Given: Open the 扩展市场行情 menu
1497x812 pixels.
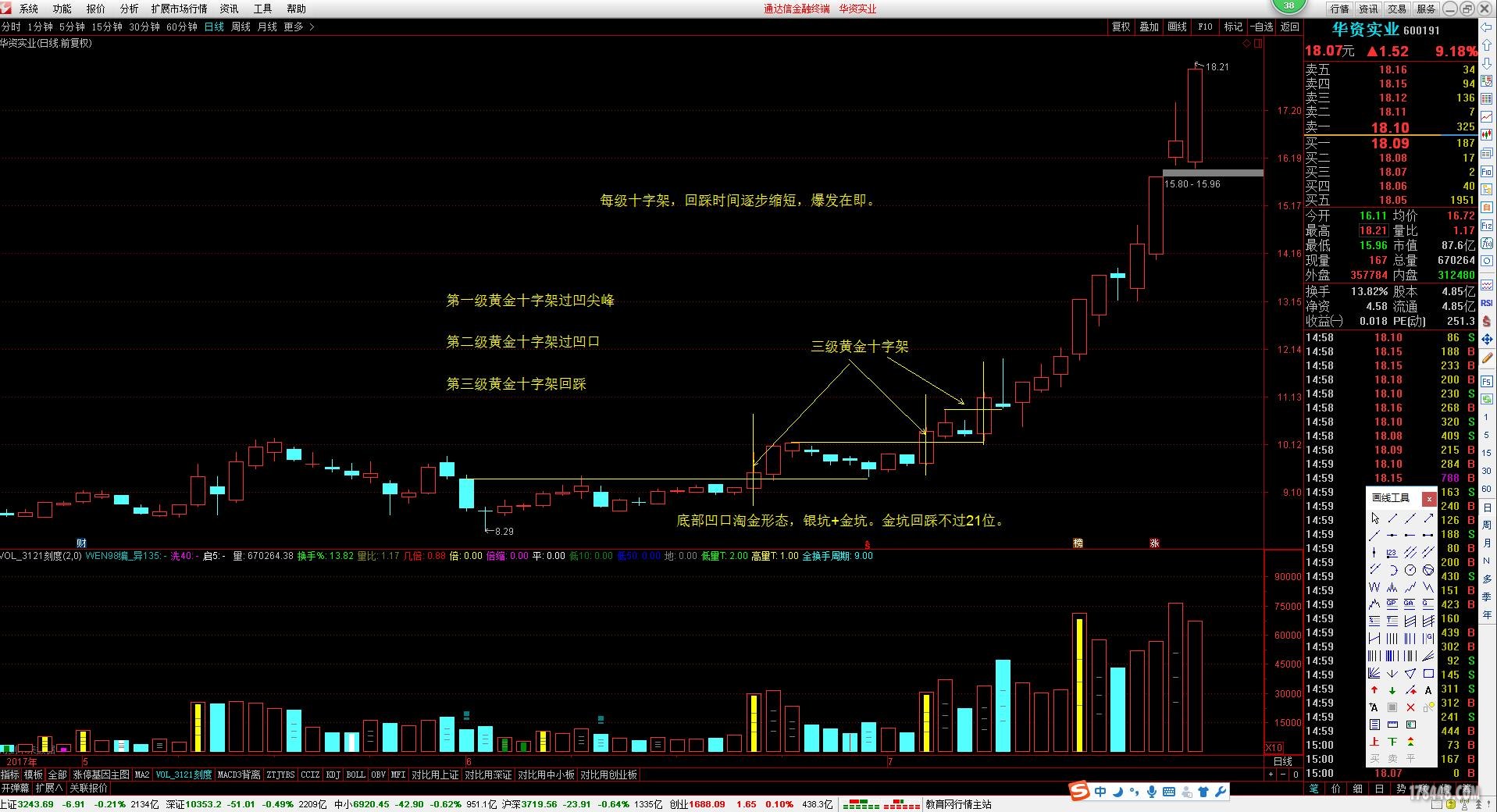Looking at the screenshot, I should 179,9.
